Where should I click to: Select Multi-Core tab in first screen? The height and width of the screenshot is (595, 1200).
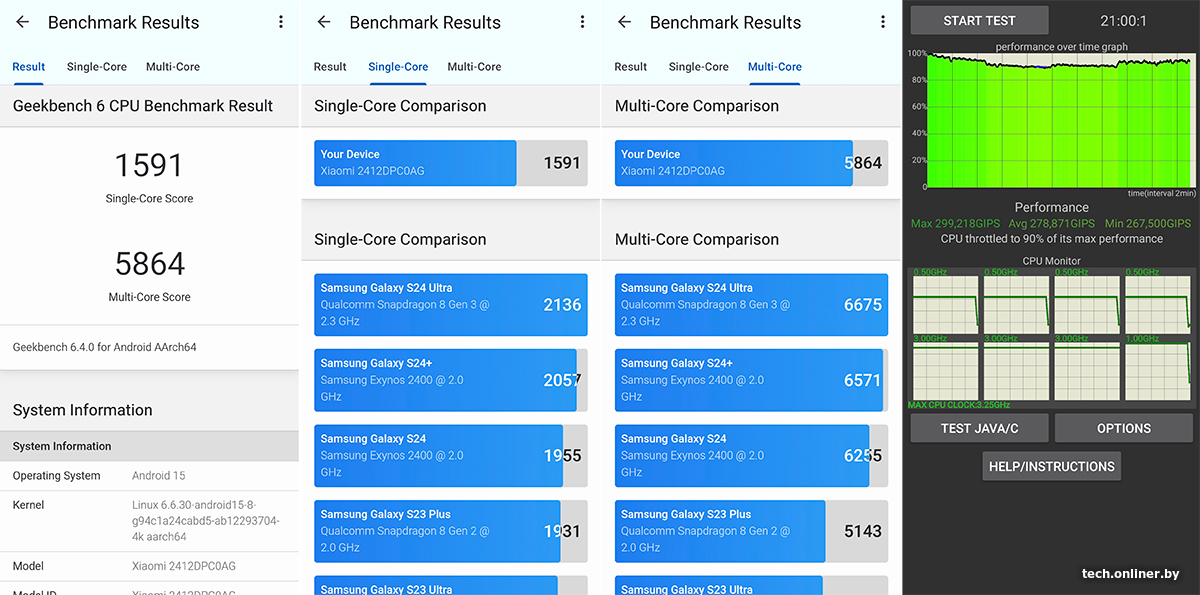point(173,67)
